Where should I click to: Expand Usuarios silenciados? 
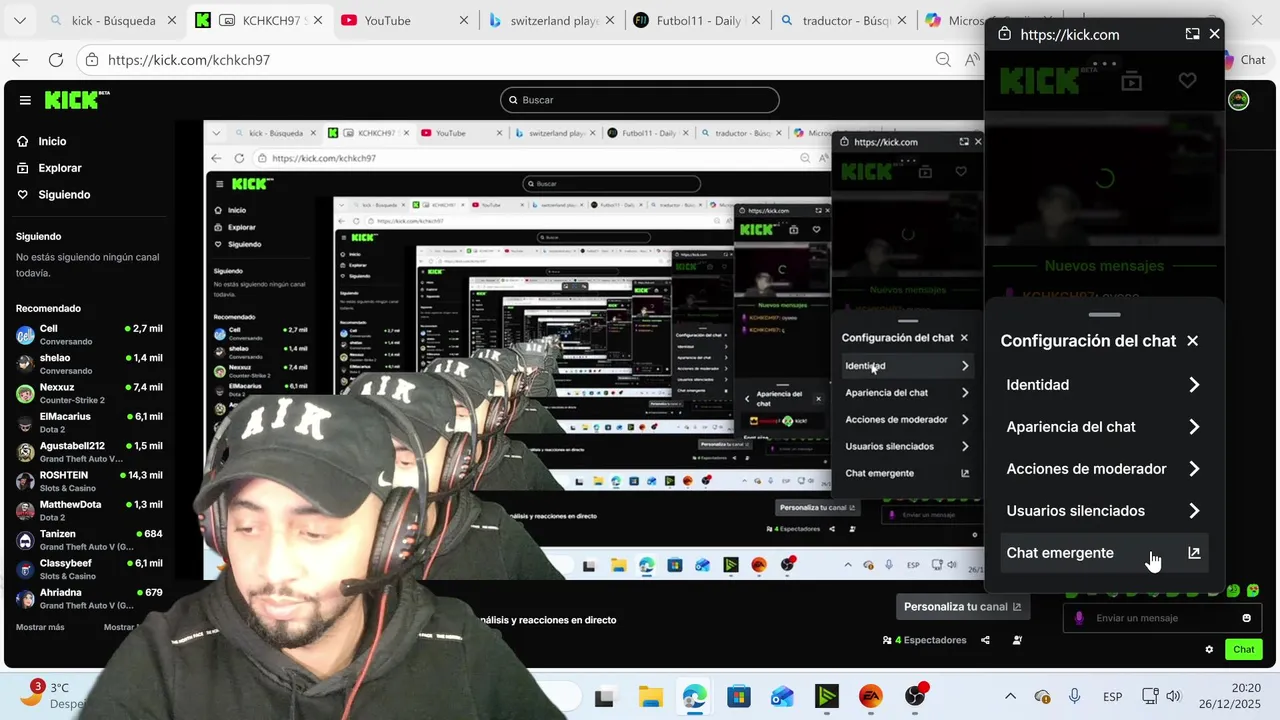(x=1103, y=511)
